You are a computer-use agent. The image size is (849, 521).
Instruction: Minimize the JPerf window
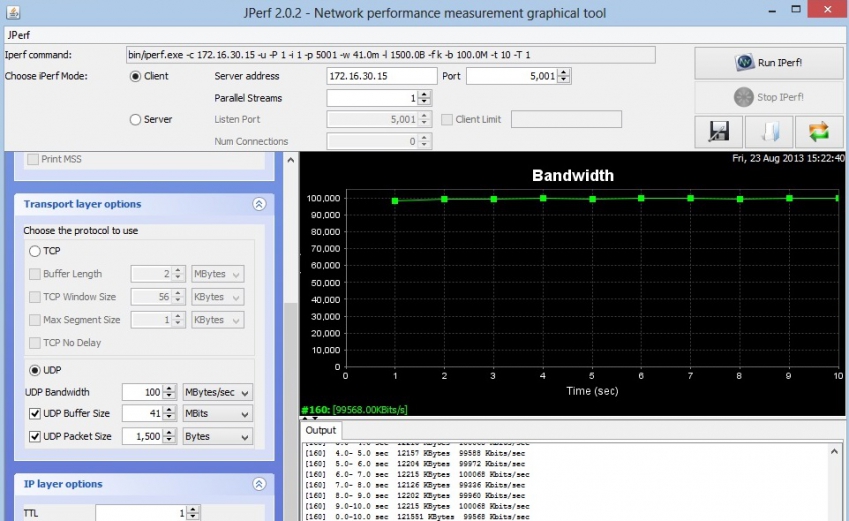coord(773,10)
